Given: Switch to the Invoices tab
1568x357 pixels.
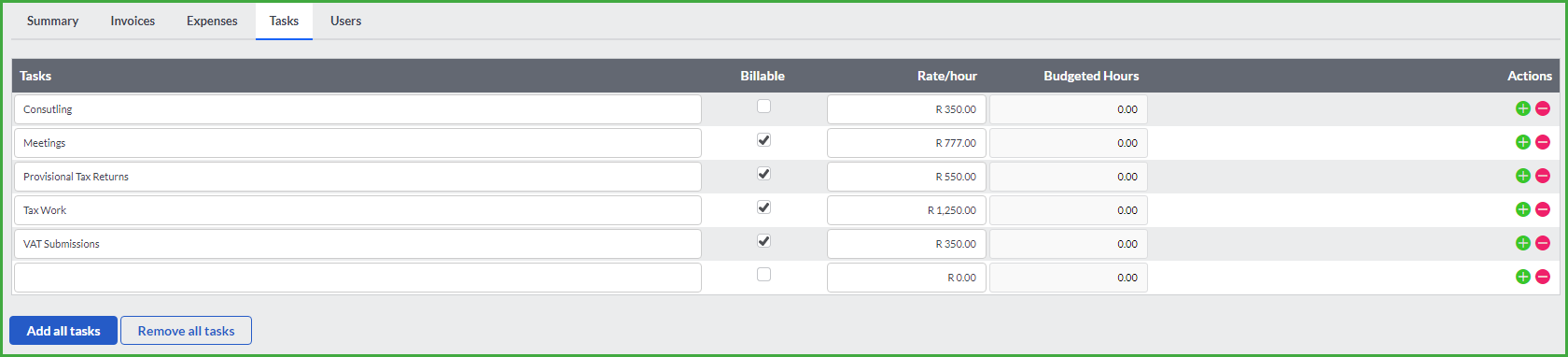Looking at the screenshot, I should click(x=133, y=21).
